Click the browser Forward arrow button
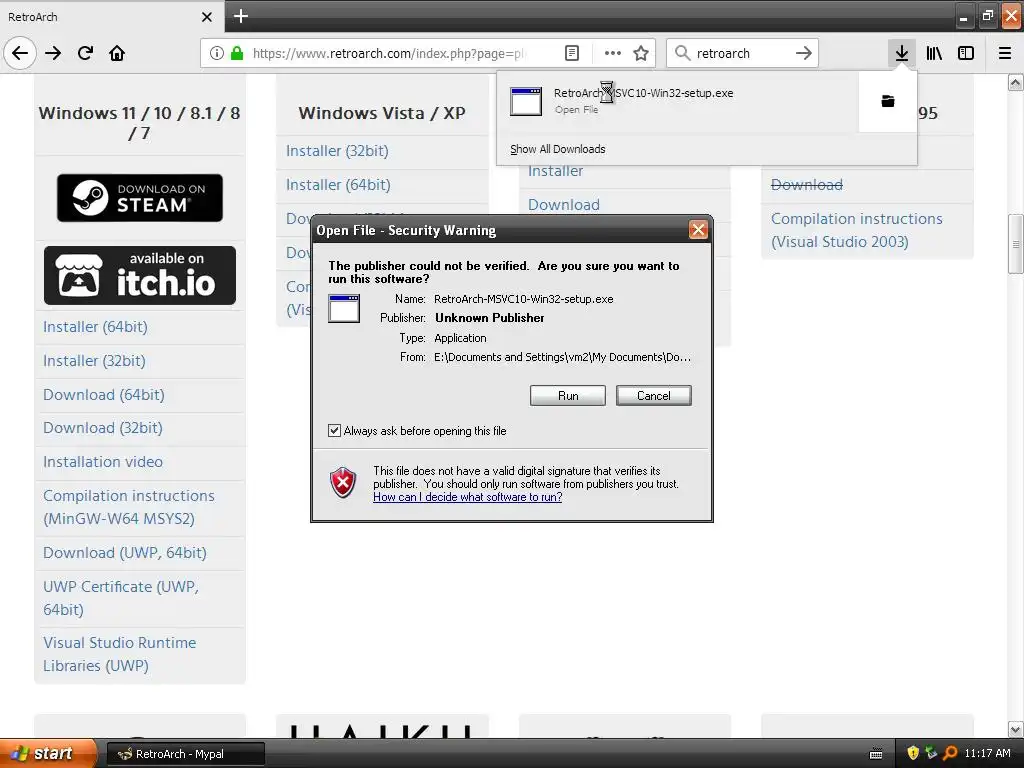Image resolution: width=1024 pixels, height=768 pixels. pos(53,53)
